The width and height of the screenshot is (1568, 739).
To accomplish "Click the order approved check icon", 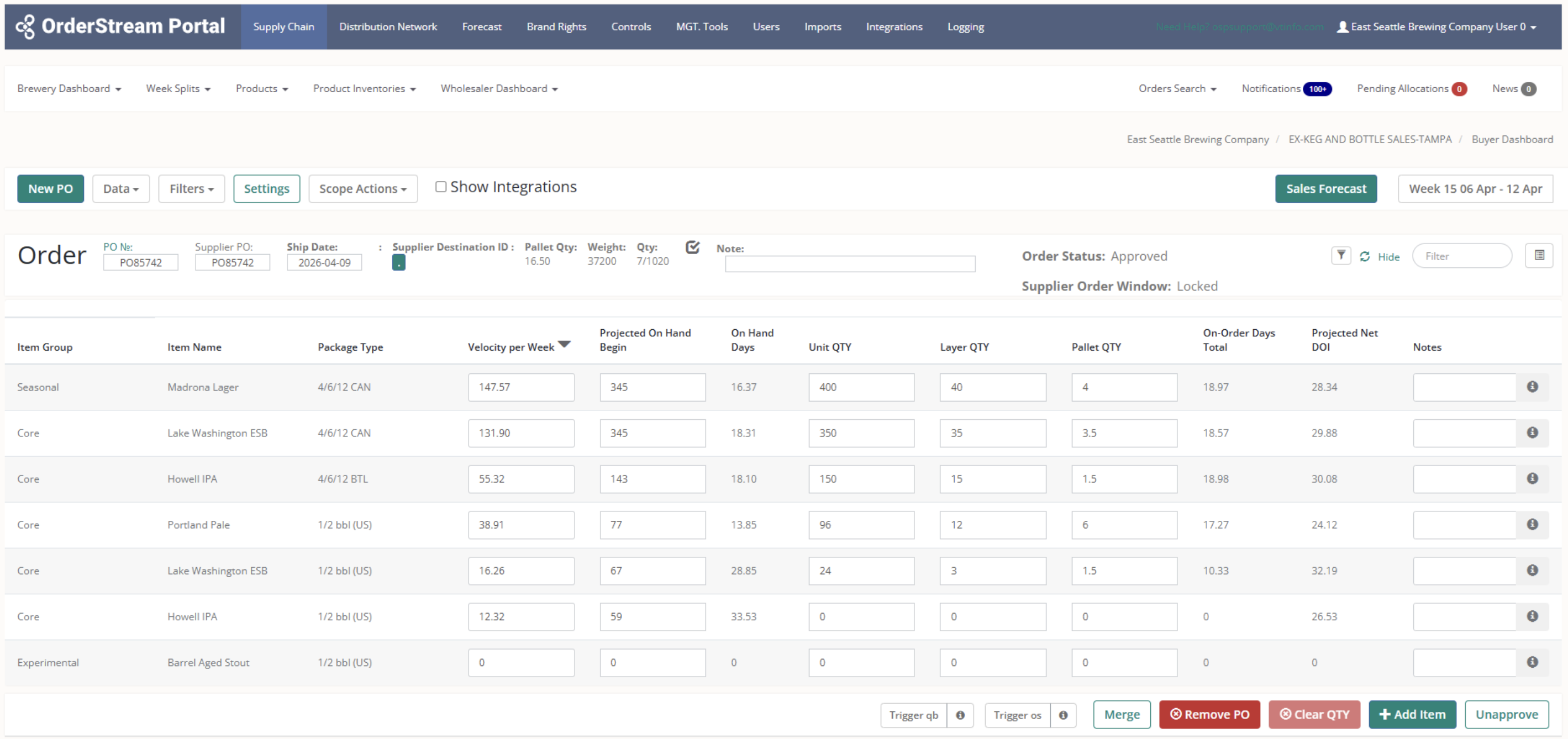I will [692, 246].
